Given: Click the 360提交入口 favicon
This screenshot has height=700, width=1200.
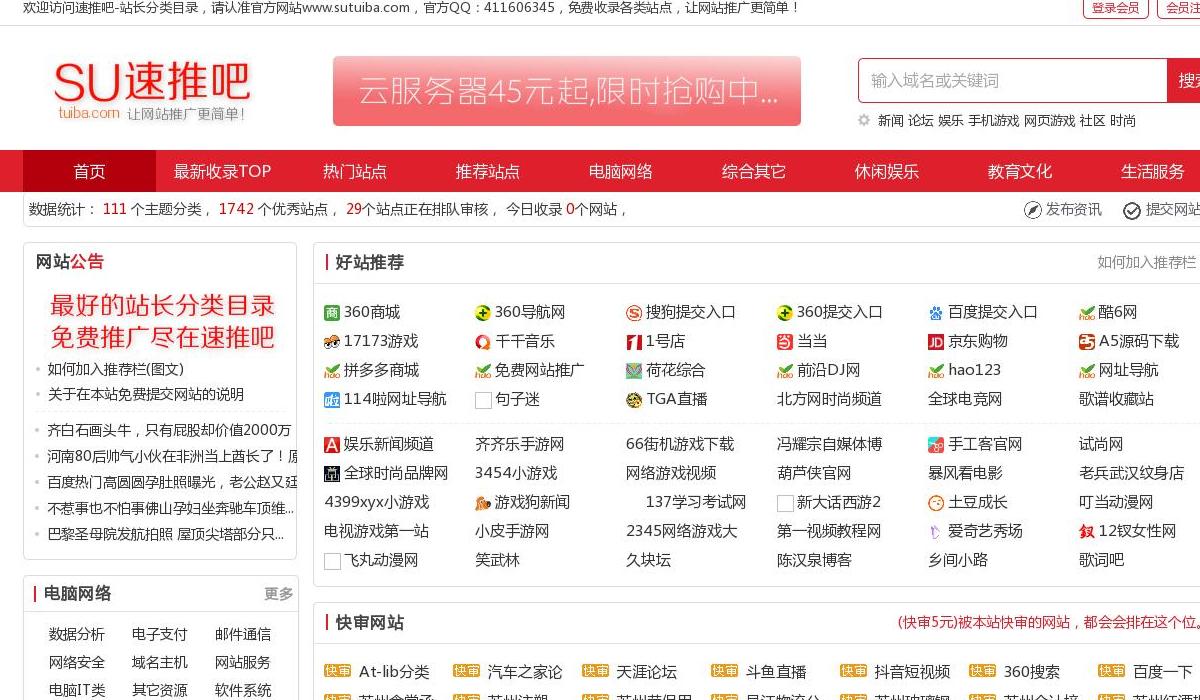Looking at the screenshot, I should (x=785, y=313).
